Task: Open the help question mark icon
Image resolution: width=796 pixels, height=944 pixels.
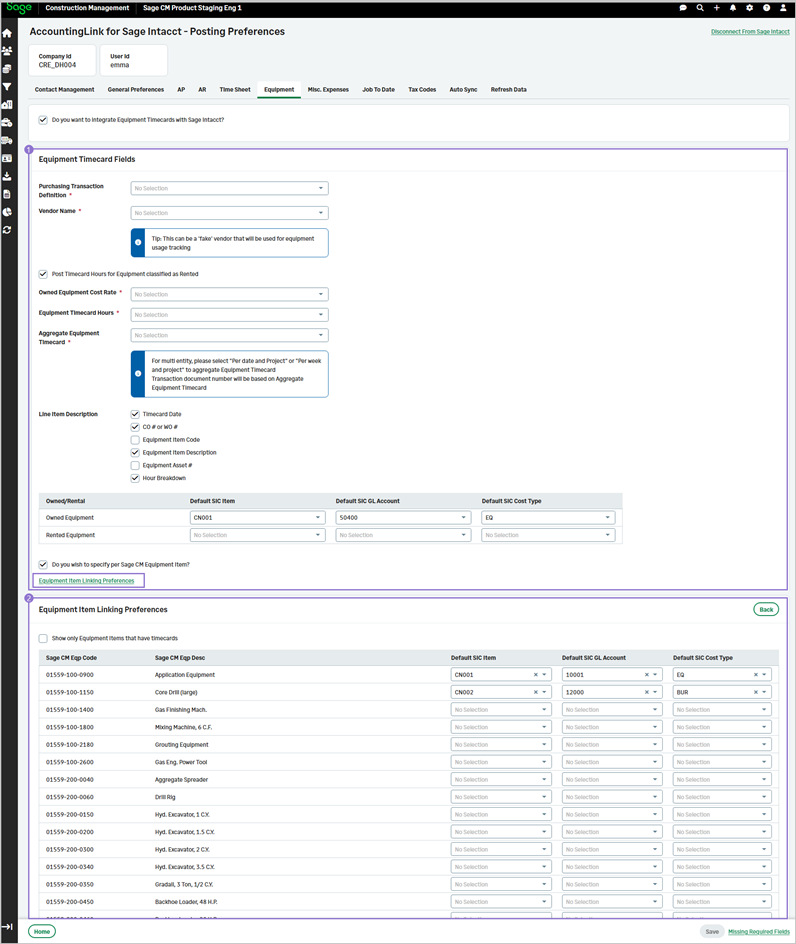Action: click(x=766, y=8)
